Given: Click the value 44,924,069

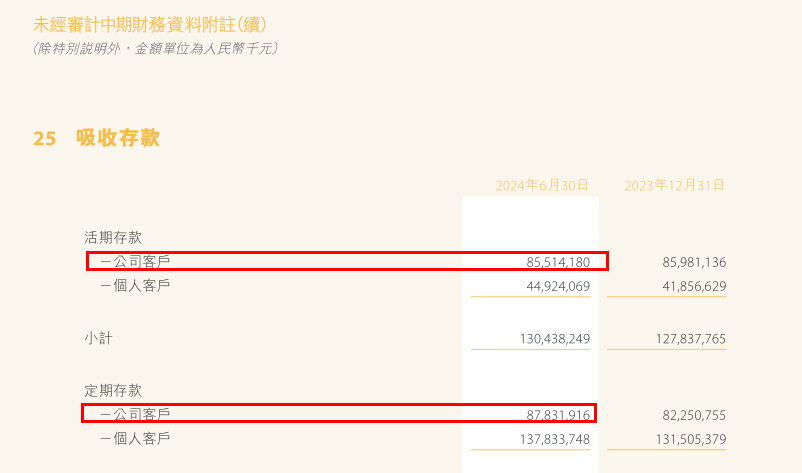Looking at the screenshot, I should (x=558, y=287).
